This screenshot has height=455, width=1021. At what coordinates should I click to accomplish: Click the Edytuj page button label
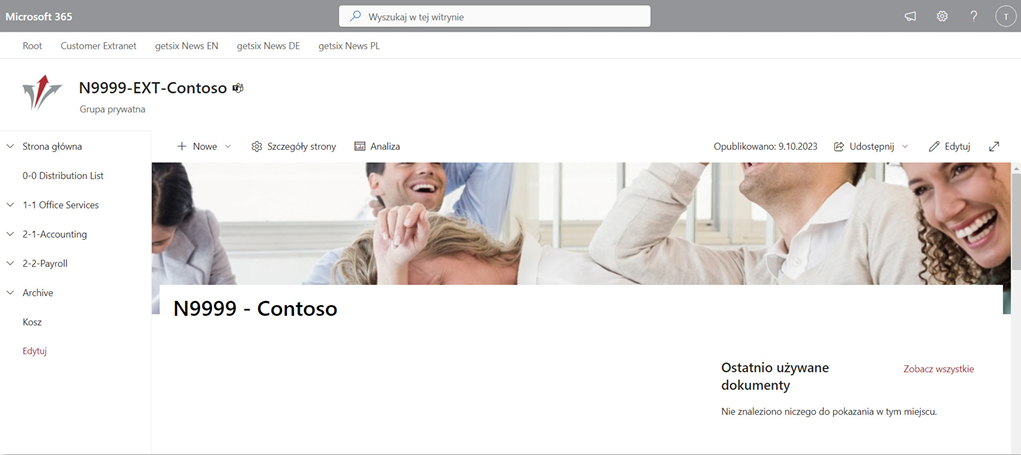pos(957,146)
